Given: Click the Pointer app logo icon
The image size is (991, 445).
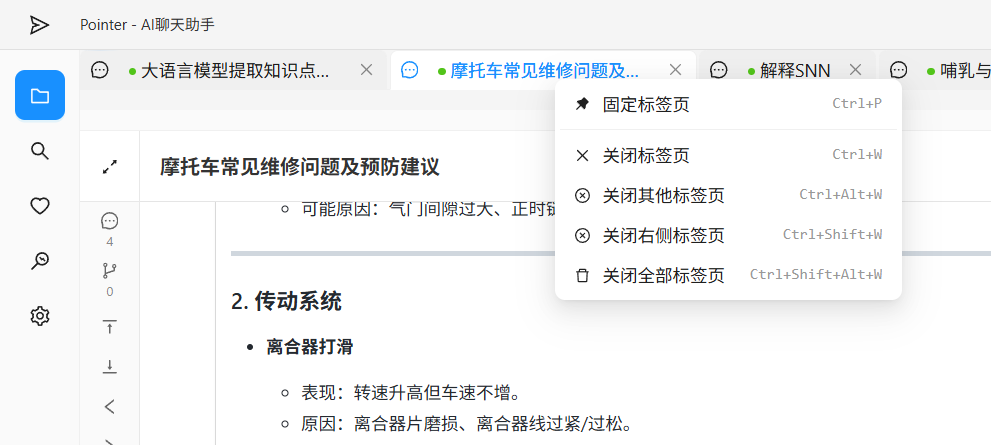Looking at the screenshot, I should (39, 25).
